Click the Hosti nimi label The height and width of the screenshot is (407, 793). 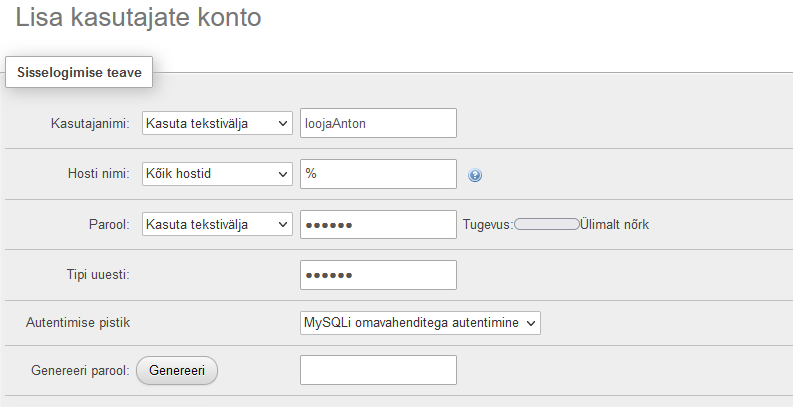tap(99, 174)
